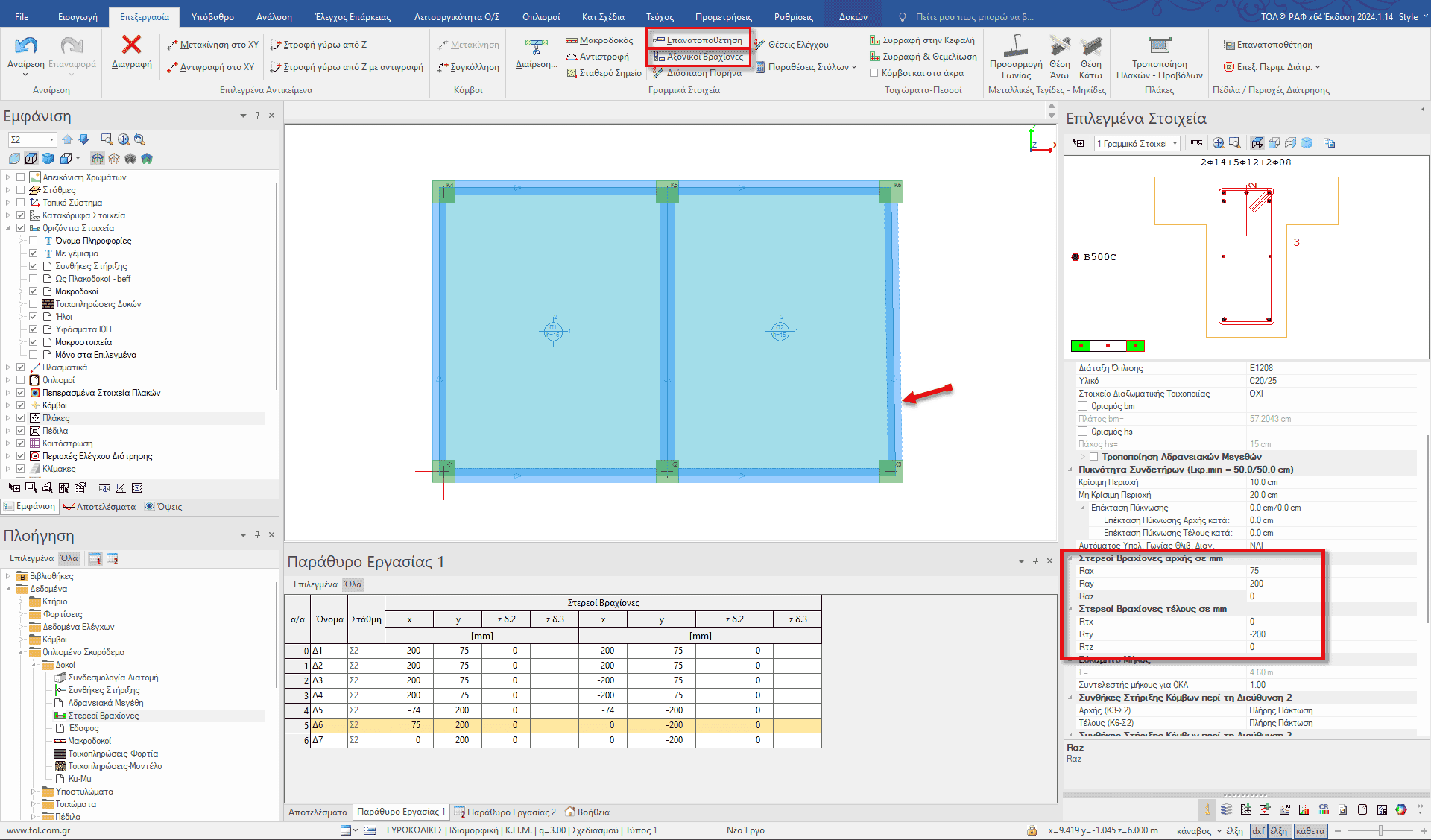Click the red Delete (Διαγραφή) icon
This screenshot has height=840, width=1431.
tap(131, 46)
